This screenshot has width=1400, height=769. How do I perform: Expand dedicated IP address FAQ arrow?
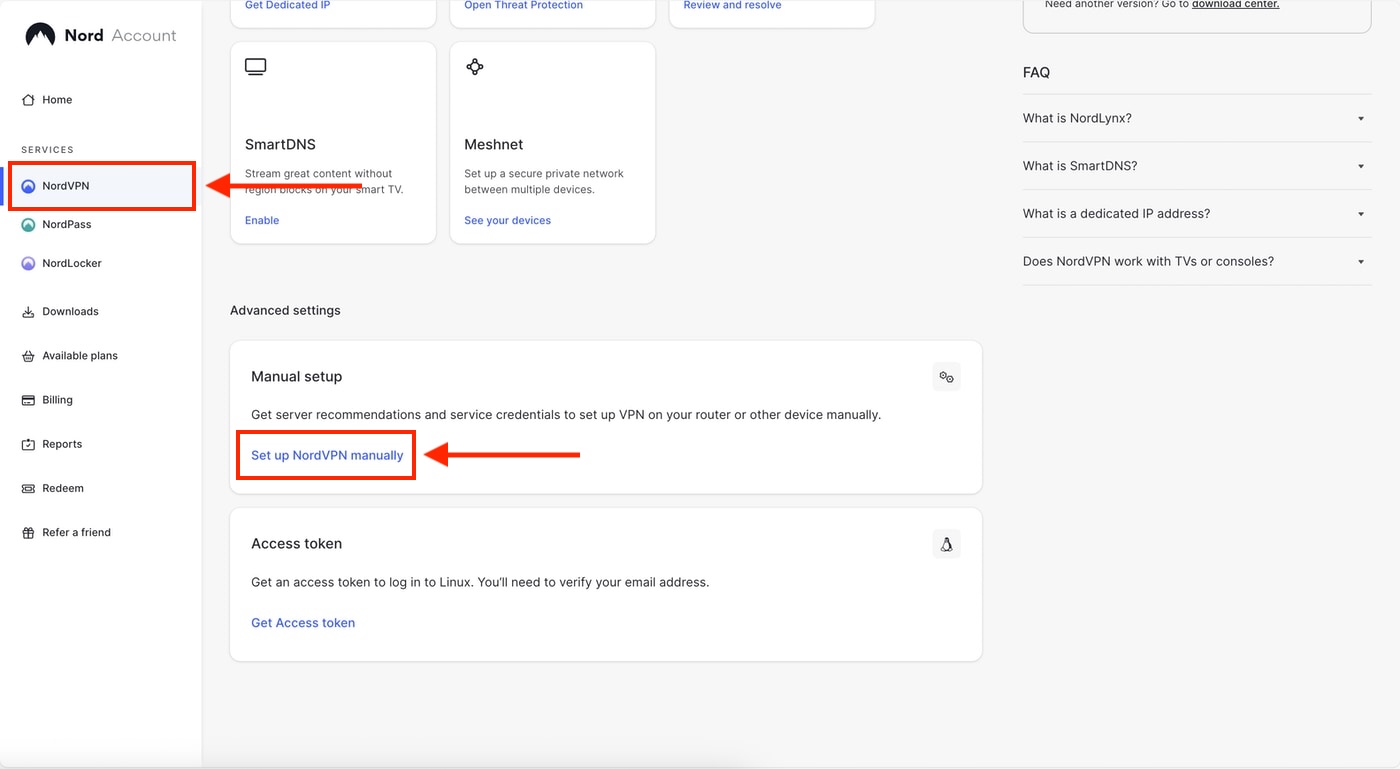[1361, 214]
